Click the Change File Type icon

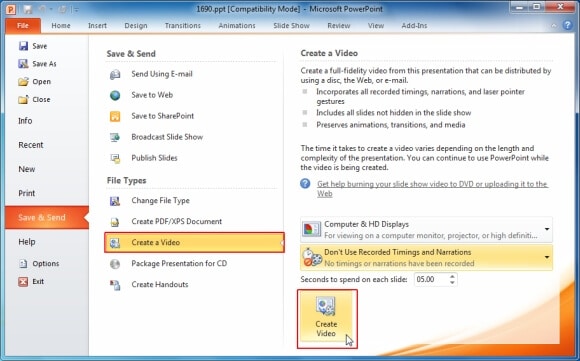(x=115, y=201)
